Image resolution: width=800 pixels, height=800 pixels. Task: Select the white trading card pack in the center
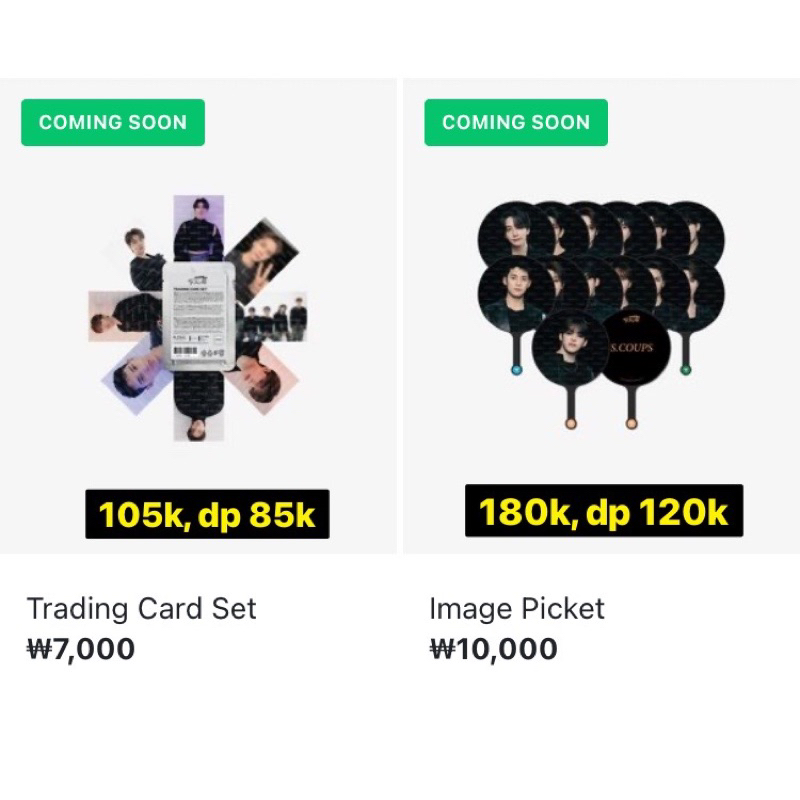coord(196,310)
